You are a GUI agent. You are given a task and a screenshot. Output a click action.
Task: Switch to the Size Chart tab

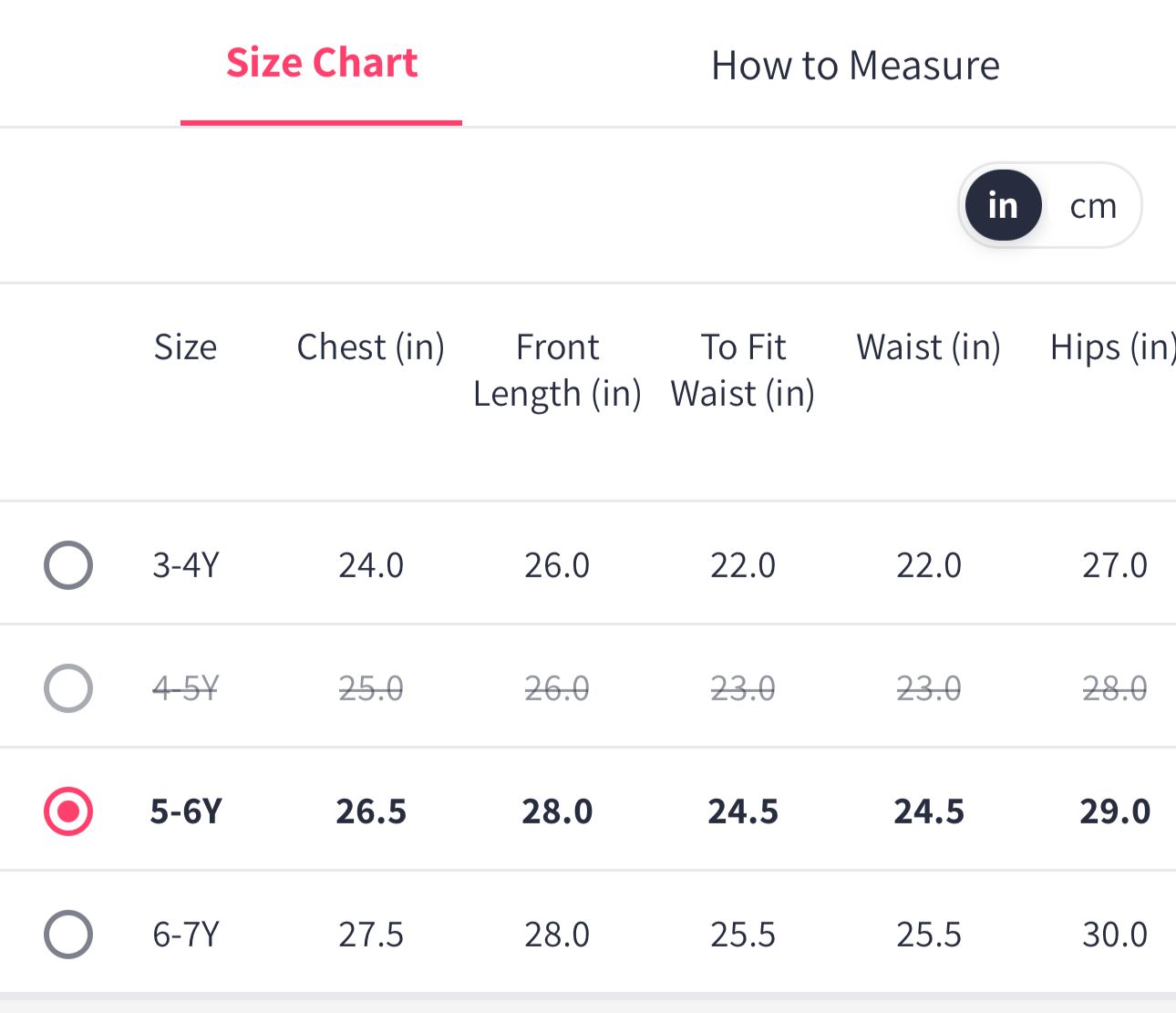pyautogui.click(x=322, y=64)
